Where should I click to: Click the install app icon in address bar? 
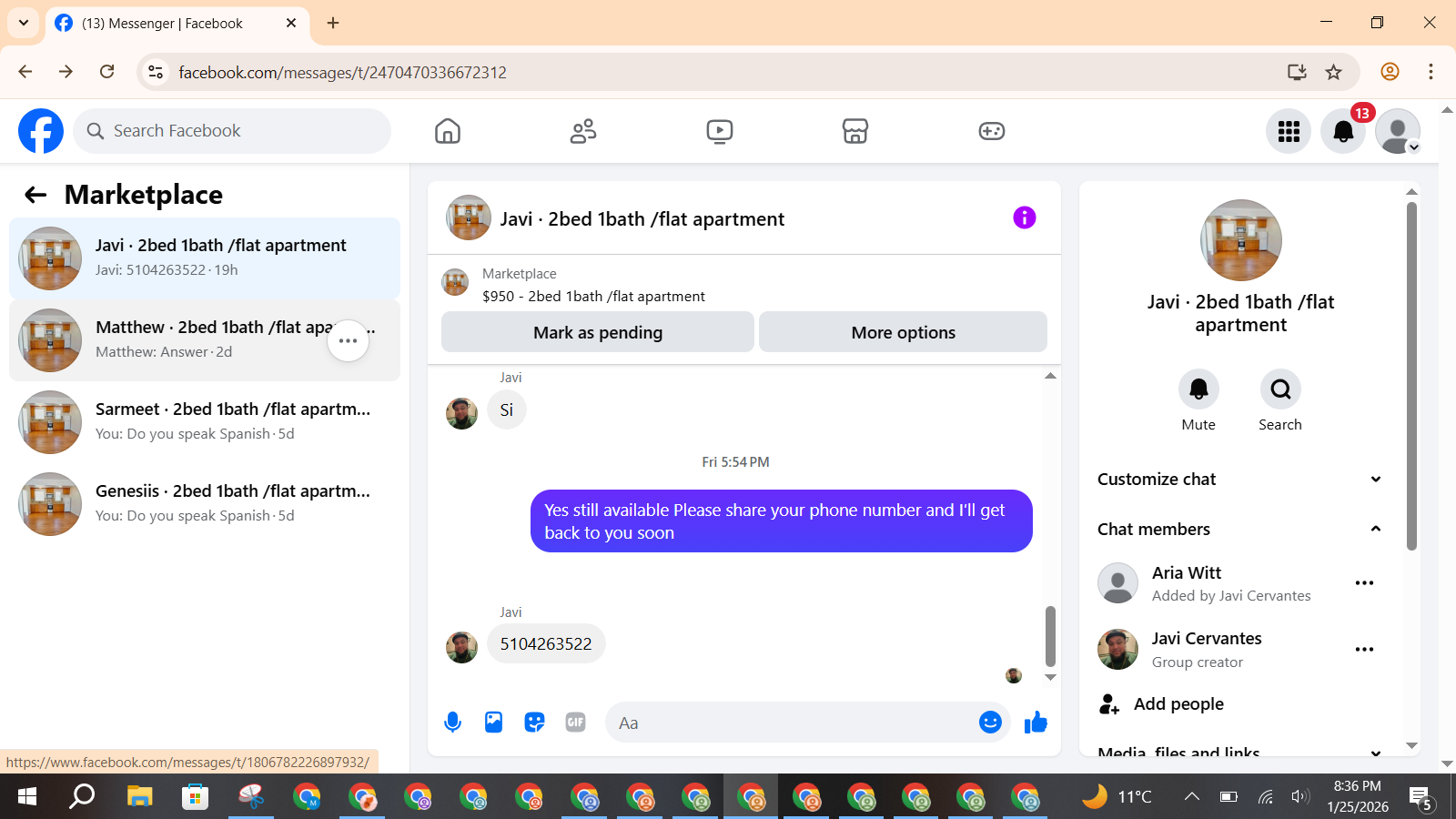pos(1297,72)
